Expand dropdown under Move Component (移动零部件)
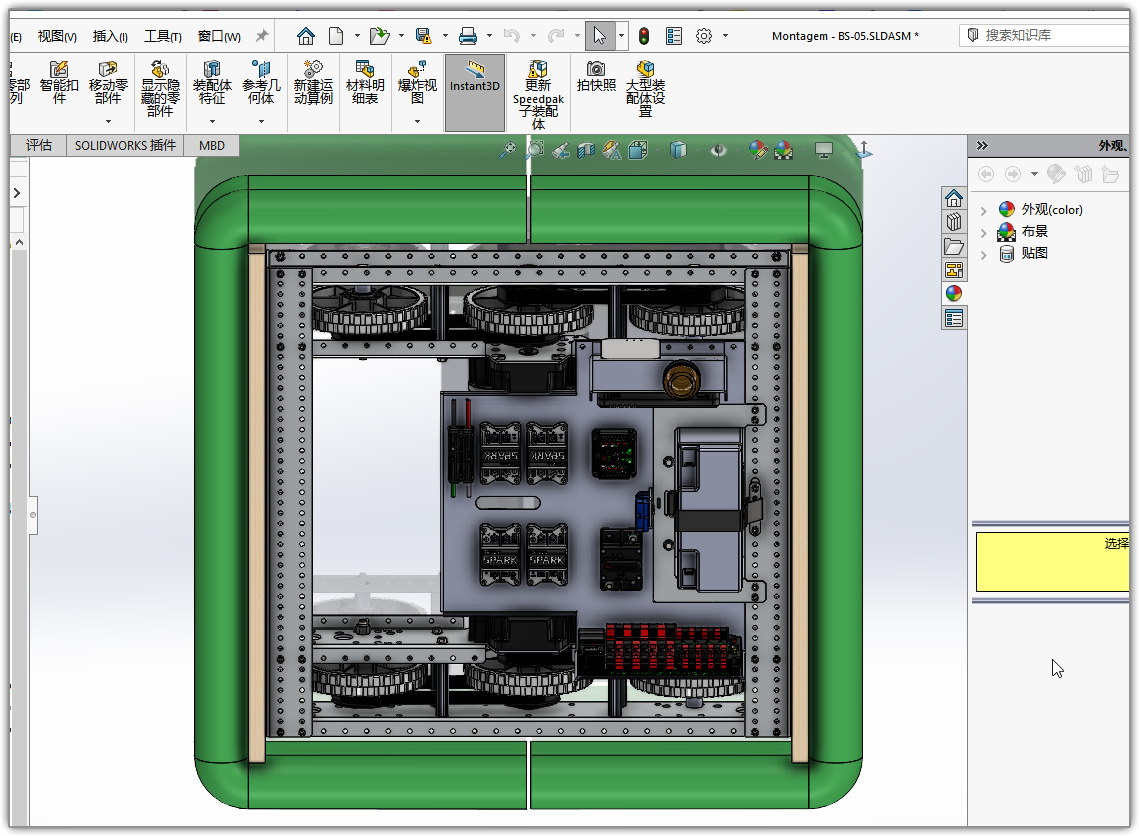This screenshot has width=1139, height=836. (x=108, y=121)
